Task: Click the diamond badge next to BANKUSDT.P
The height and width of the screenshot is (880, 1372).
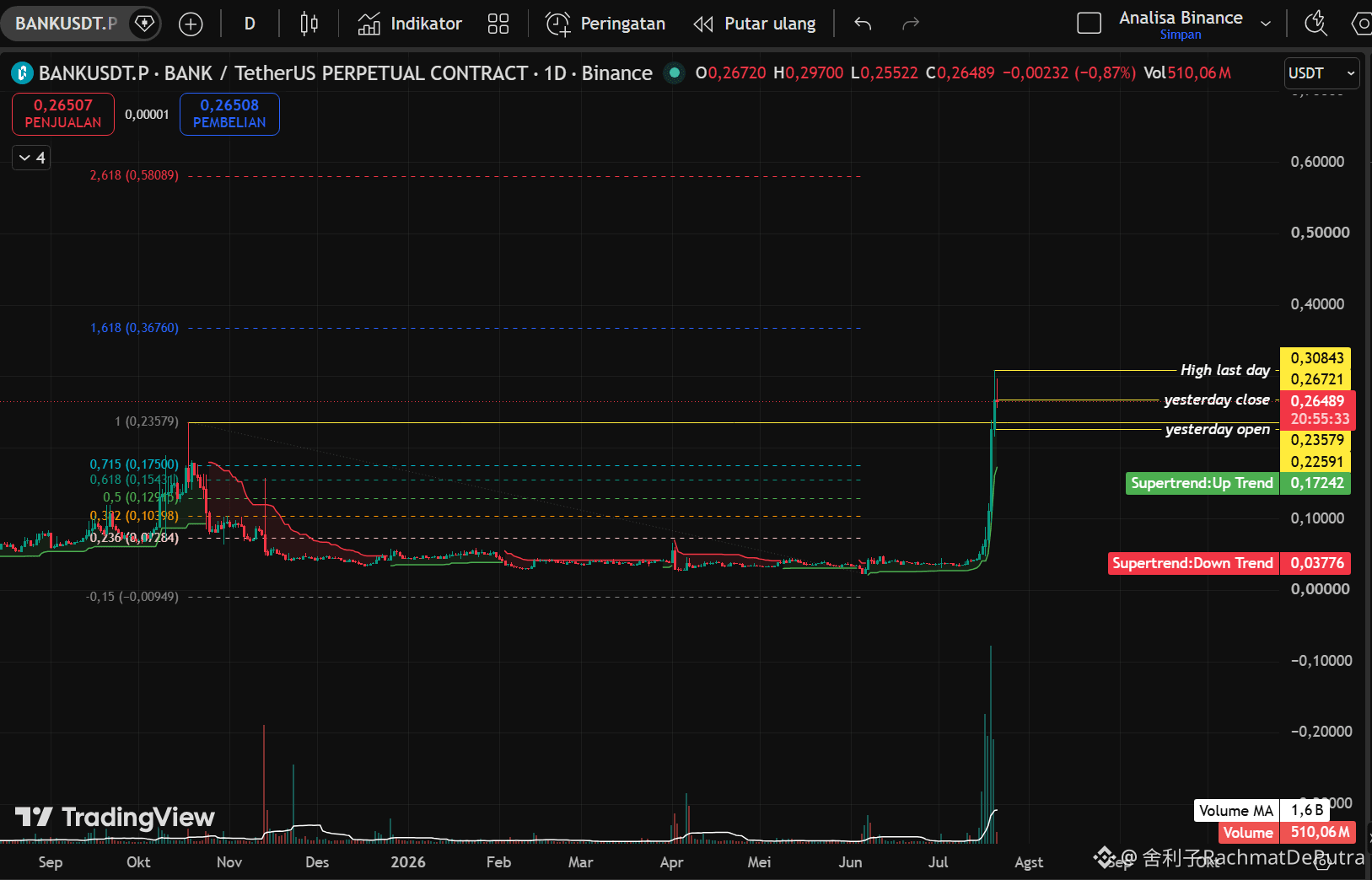Action: pyautogui.click(x=144, y=23)
